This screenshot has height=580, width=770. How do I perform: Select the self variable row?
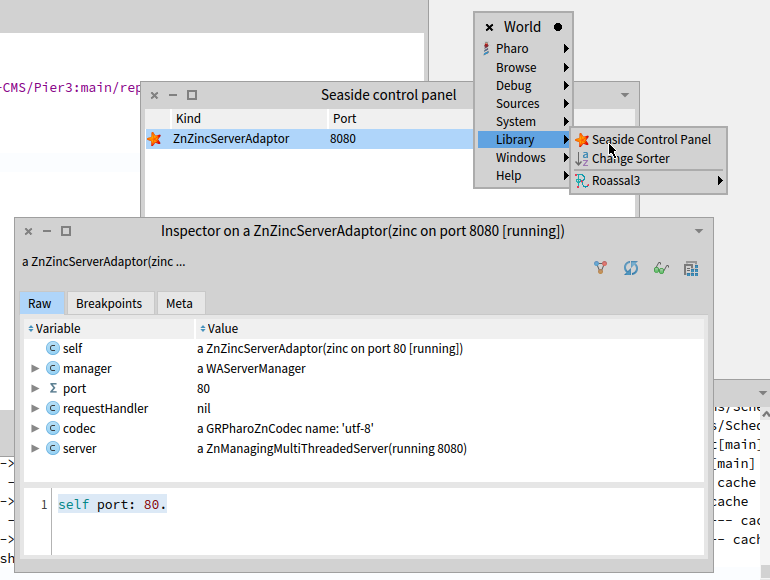coord(363,349)
